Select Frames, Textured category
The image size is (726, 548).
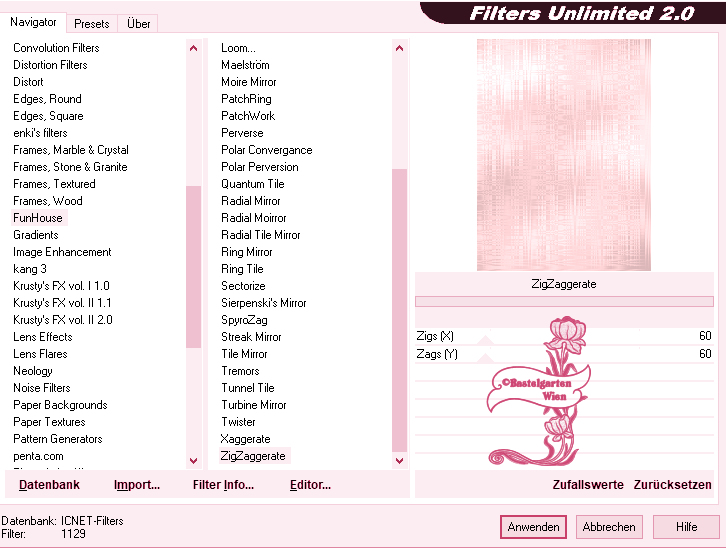[54, 184]
